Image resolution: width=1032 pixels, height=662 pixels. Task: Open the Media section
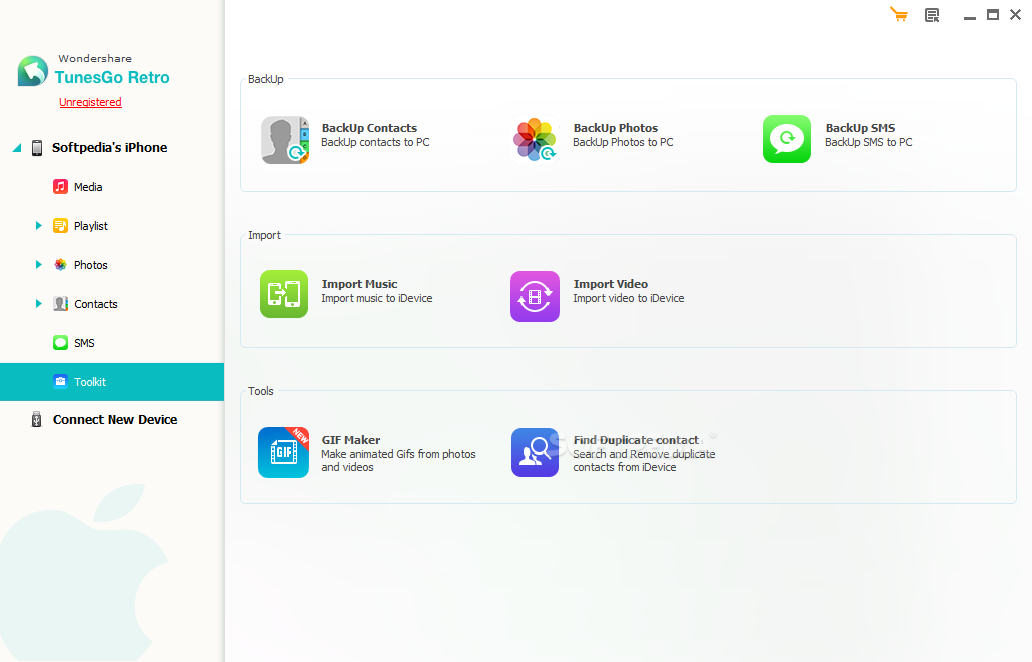pos(88,187)
